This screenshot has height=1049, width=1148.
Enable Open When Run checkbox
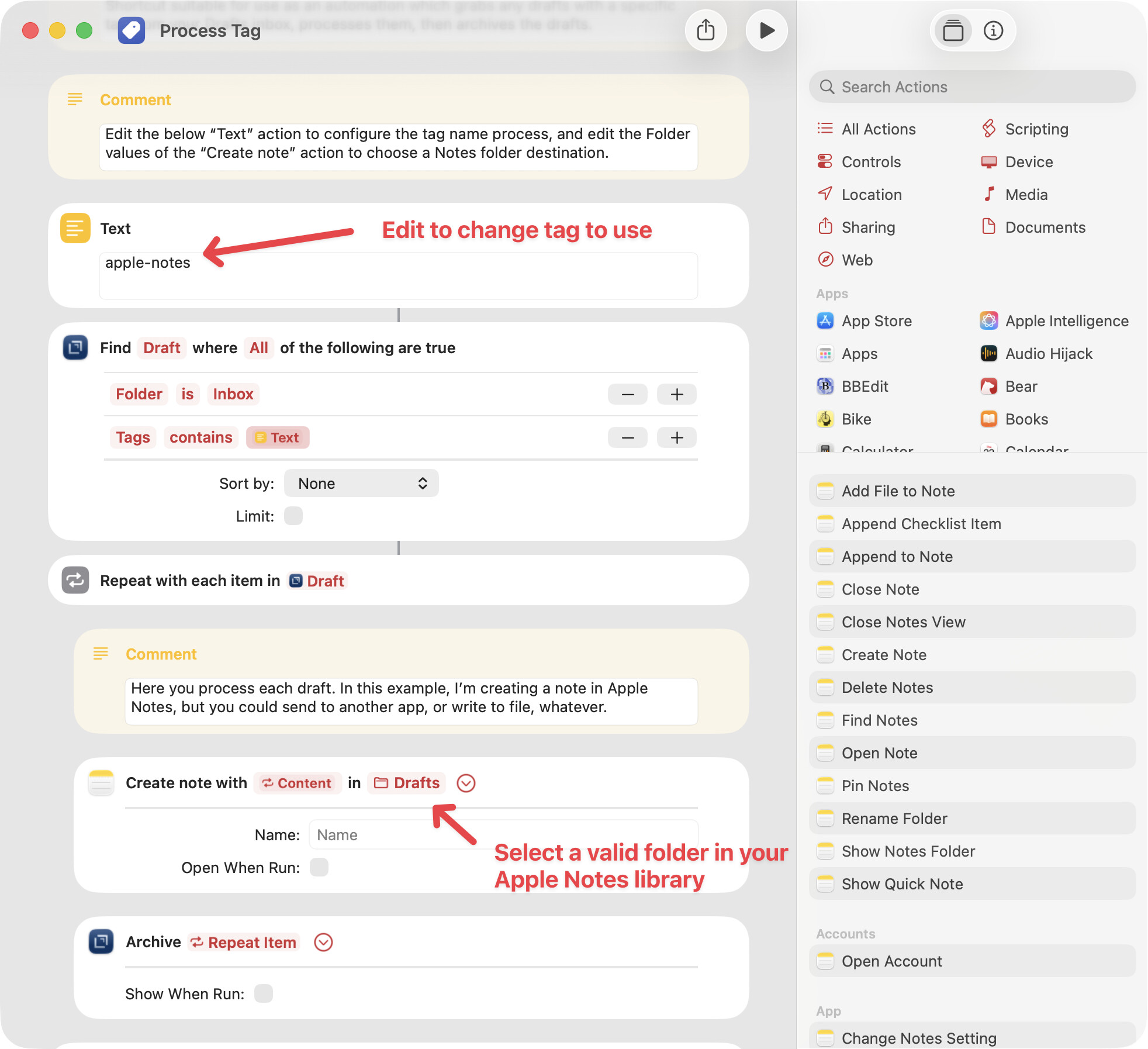point(319,867)
